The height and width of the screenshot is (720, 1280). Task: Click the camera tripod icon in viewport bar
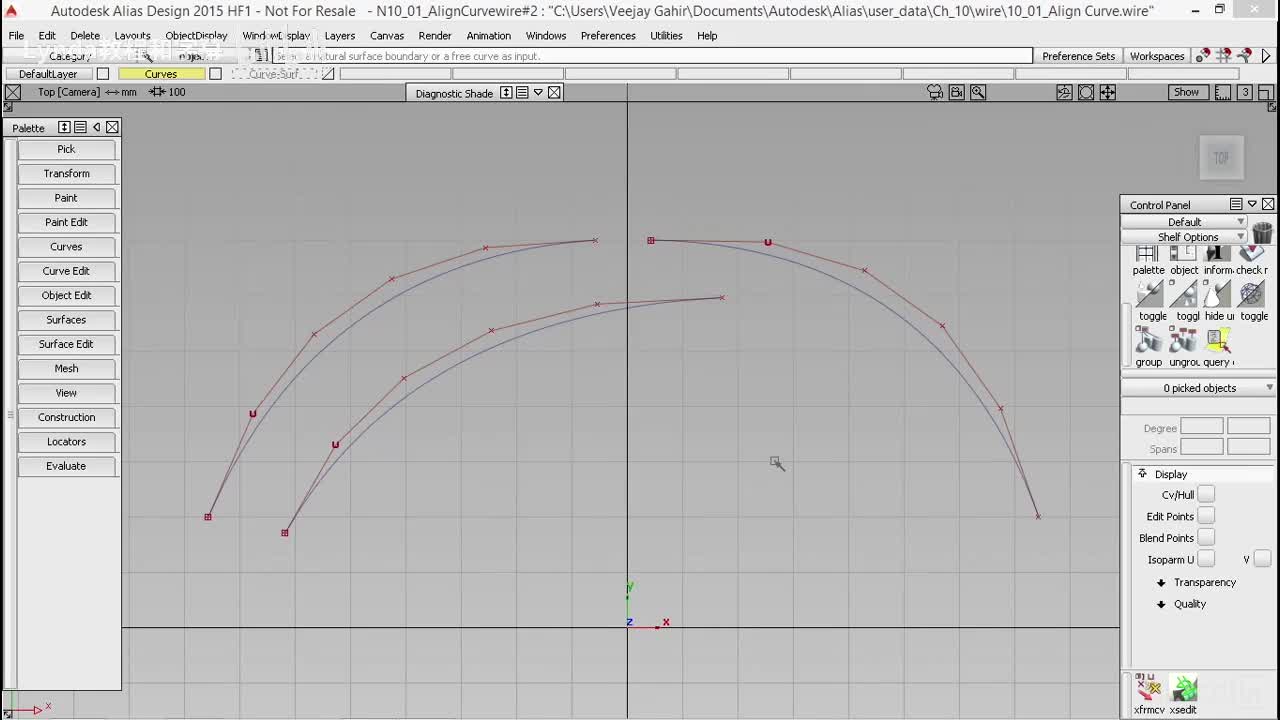pos(935,92)
